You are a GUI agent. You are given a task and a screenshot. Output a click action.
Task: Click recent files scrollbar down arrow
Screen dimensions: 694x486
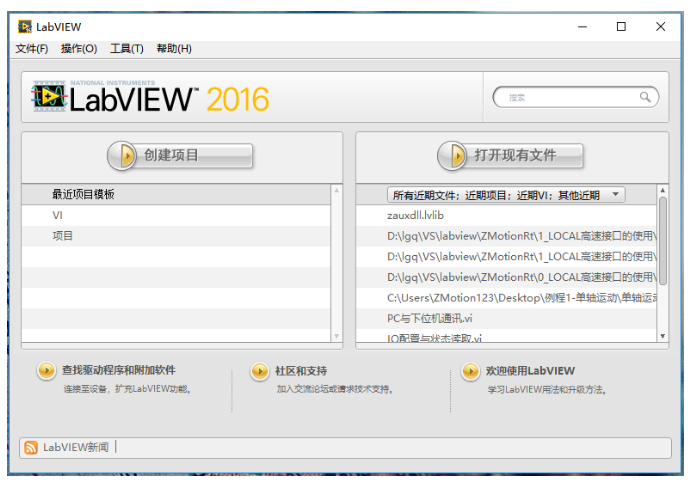tap(663, 336)
